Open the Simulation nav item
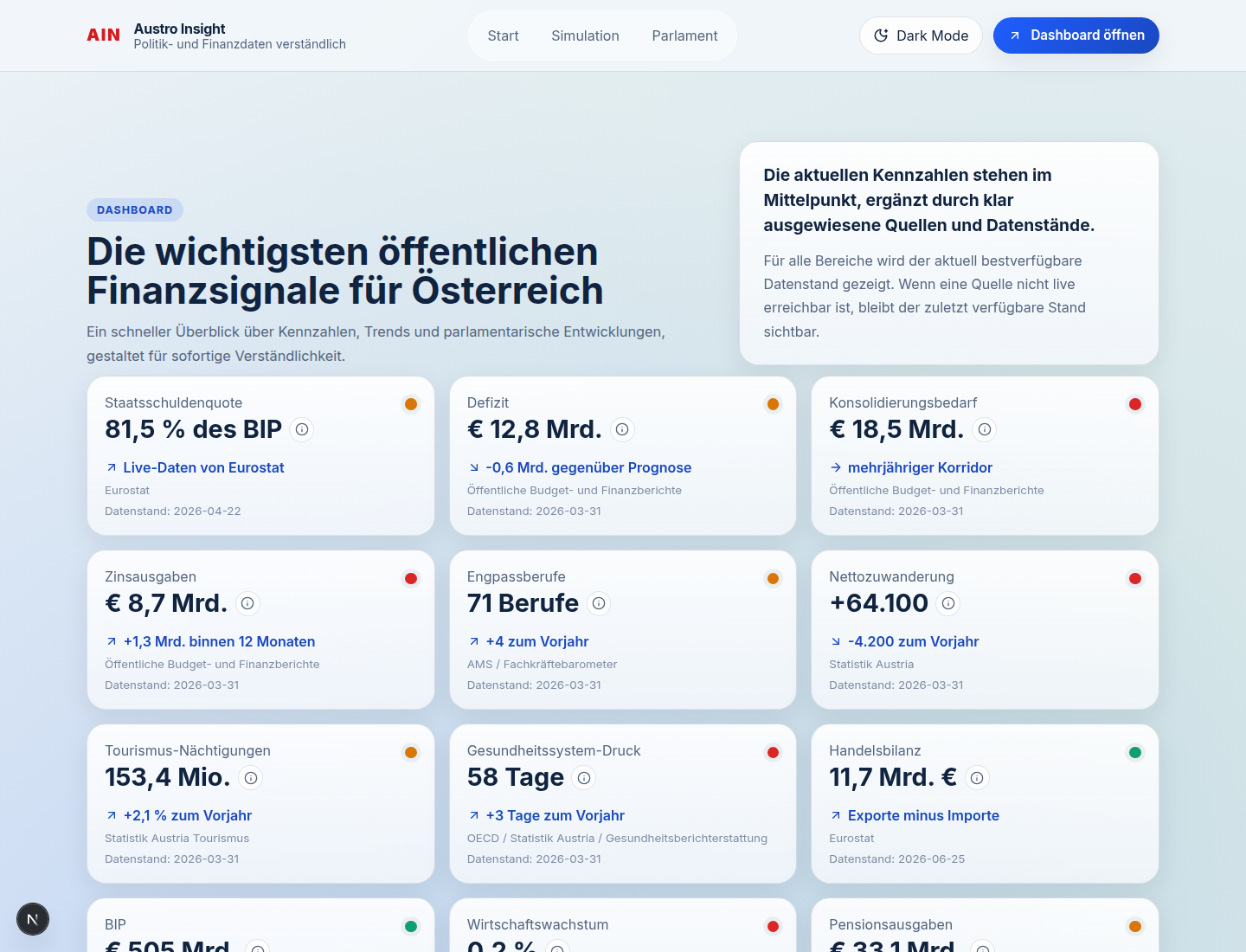Viewport: 1246px width, 952px height. 585,35
